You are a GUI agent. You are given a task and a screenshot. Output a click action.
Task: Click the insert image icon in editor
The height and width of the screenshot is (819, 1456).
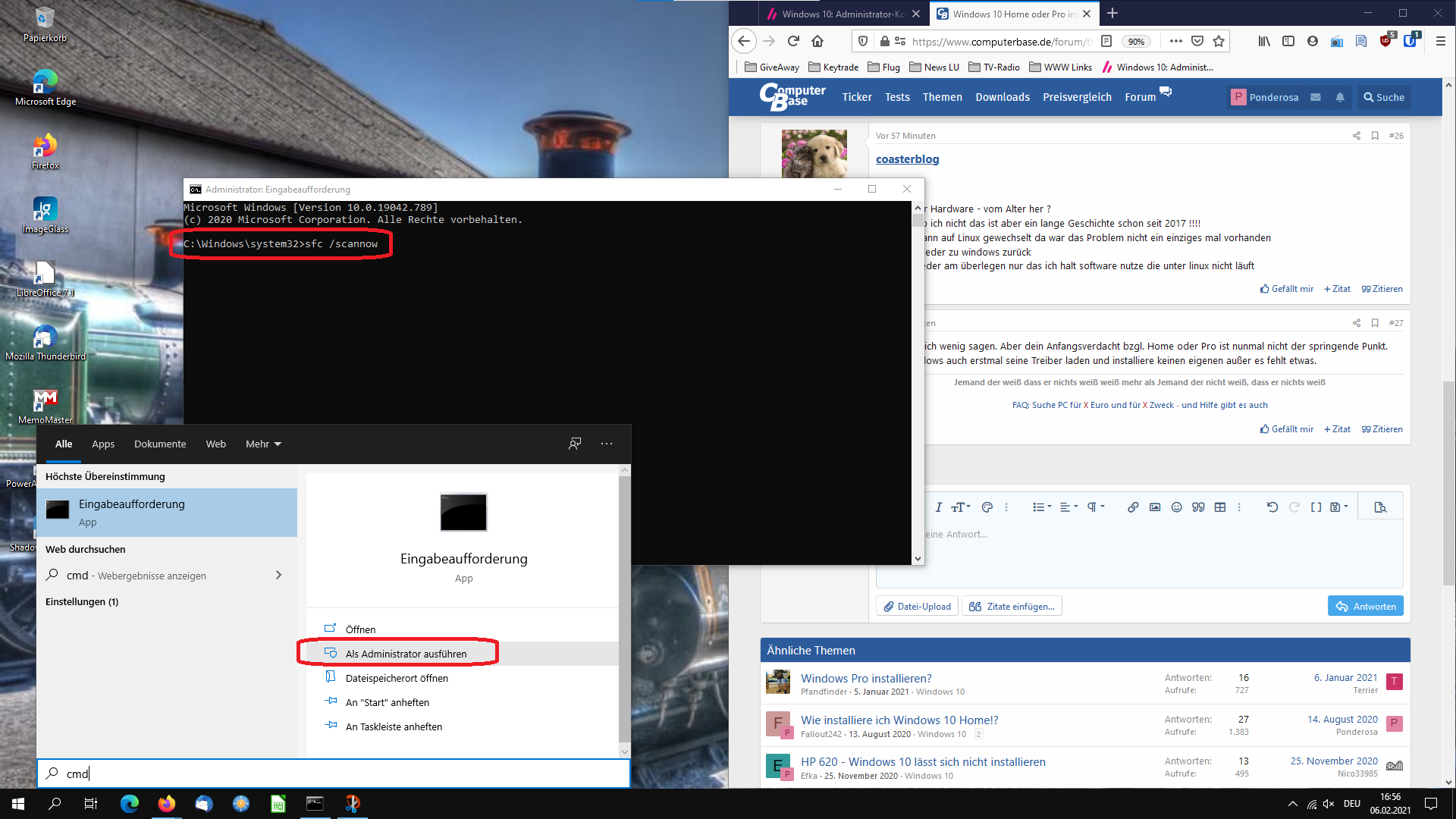pos(1155,507)
